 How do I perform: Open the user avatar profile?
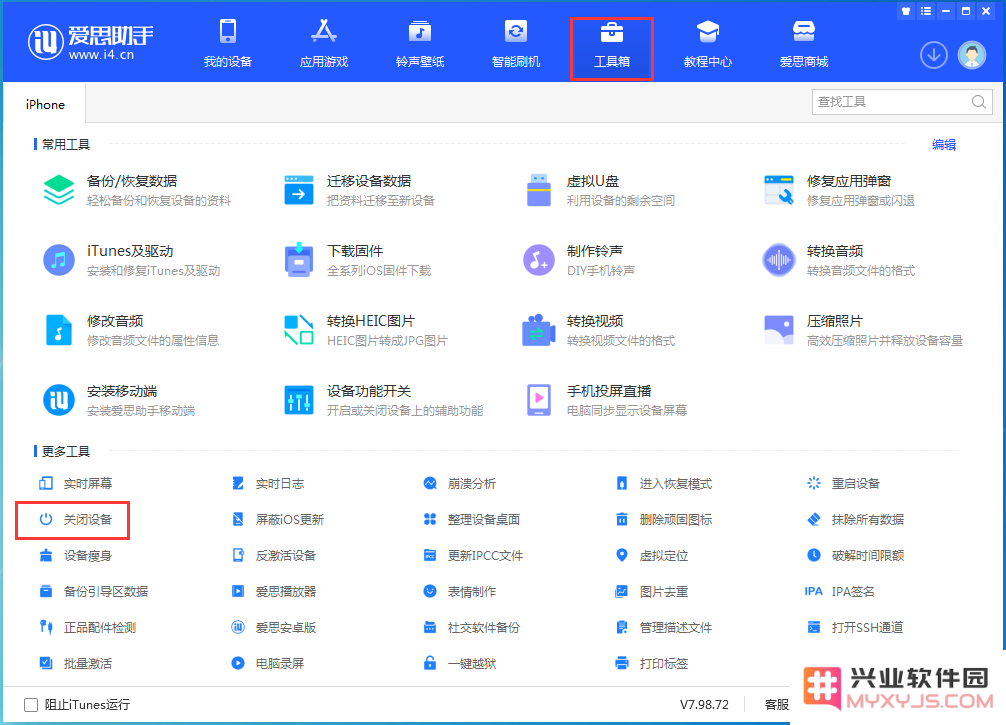(x=972, y=55)
